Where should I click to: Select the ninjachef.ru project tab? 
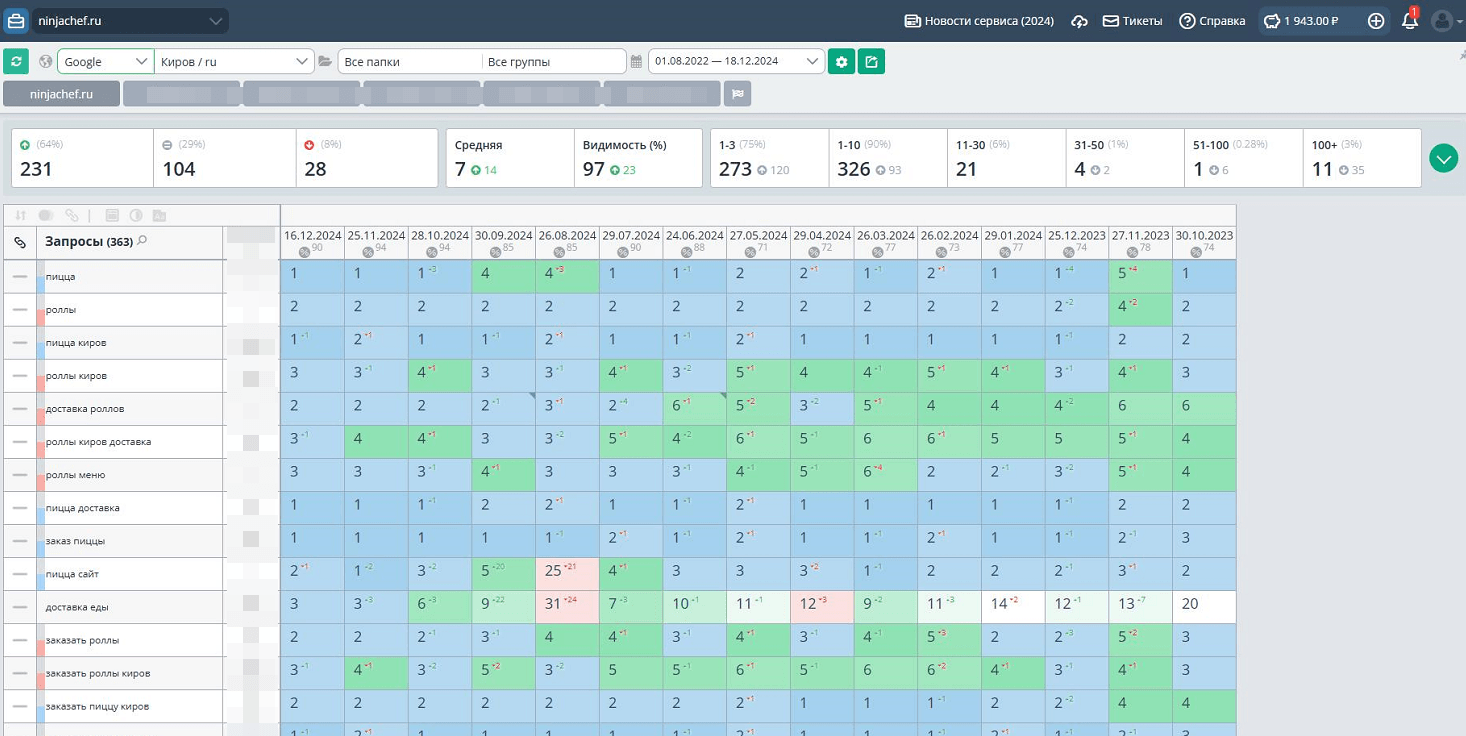[x=62, y=94]
